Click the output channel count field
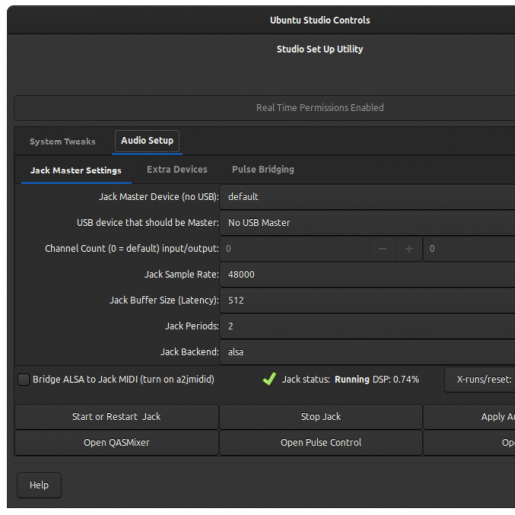Image resolution: width=515 pixels, height=515 pixels. 469,249
